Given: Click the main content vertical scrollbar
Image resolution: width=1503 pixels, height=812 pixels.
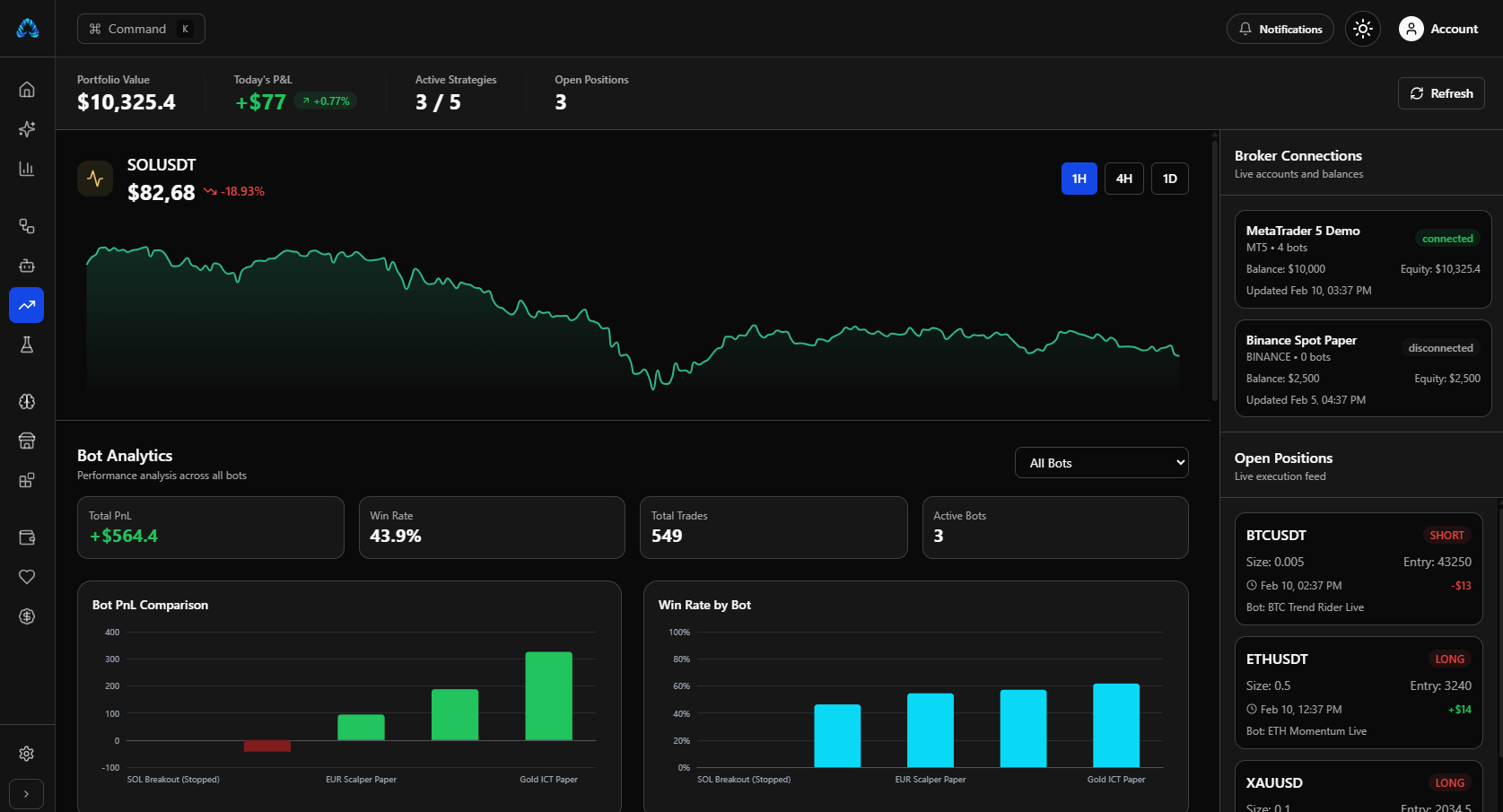Looking at the screenshot, I should pos(1215,269).
